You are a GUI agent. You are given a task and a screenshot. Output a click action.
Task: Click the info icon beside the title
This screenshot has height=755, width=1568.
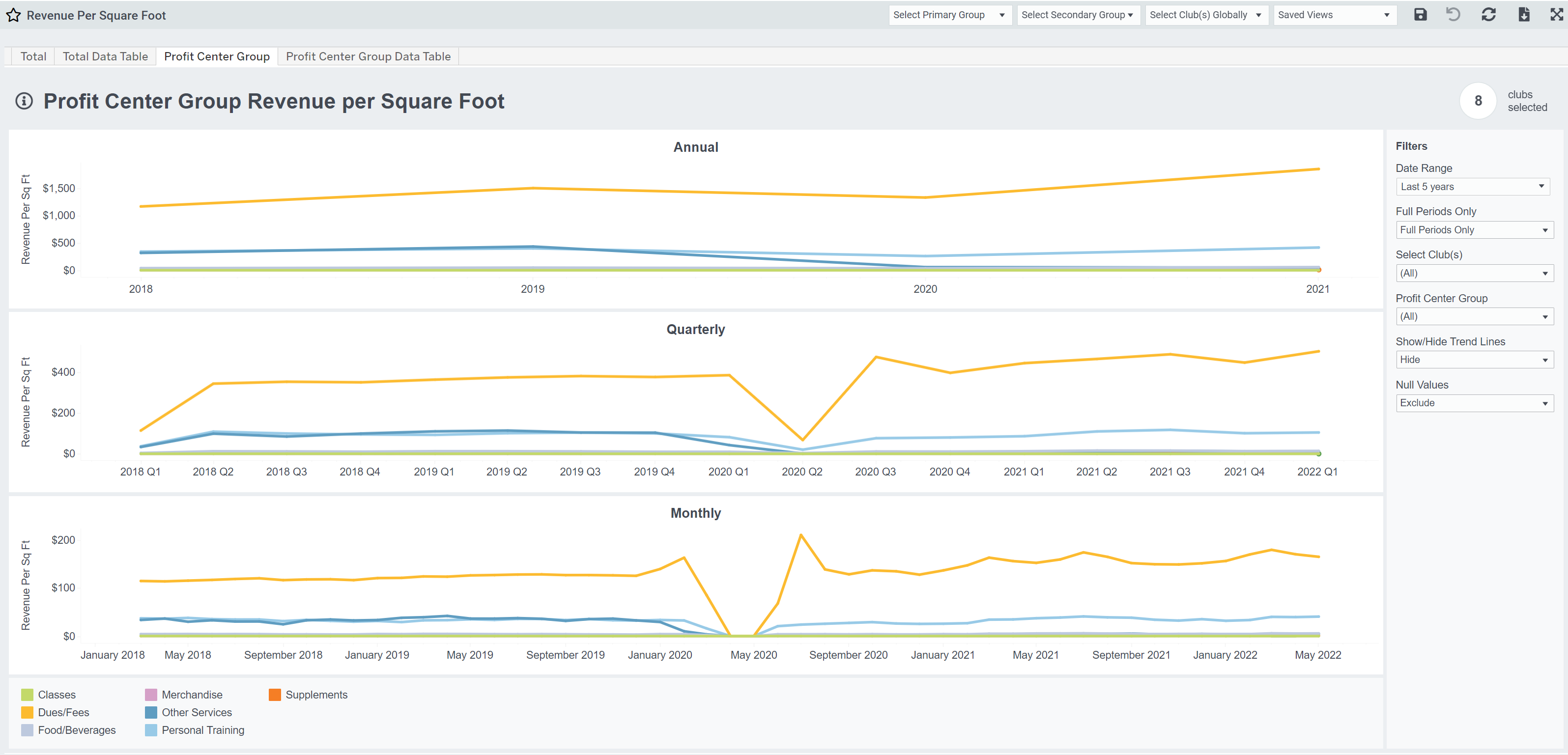[x=24, y=101]
